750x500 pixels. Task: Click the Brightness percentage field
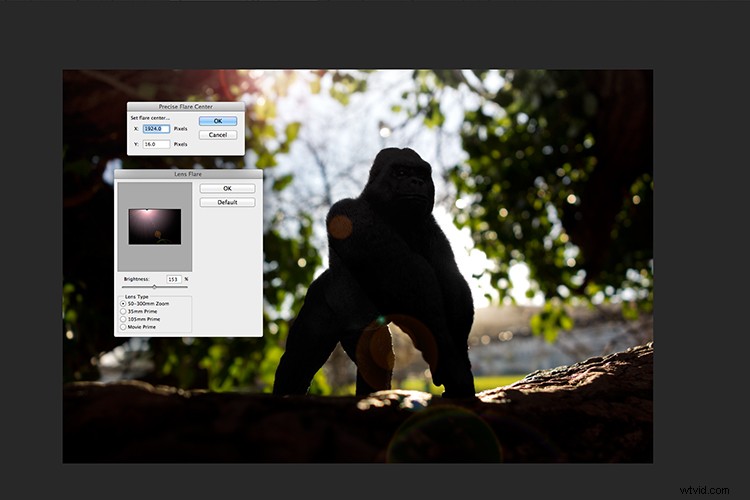coord(174,279)
